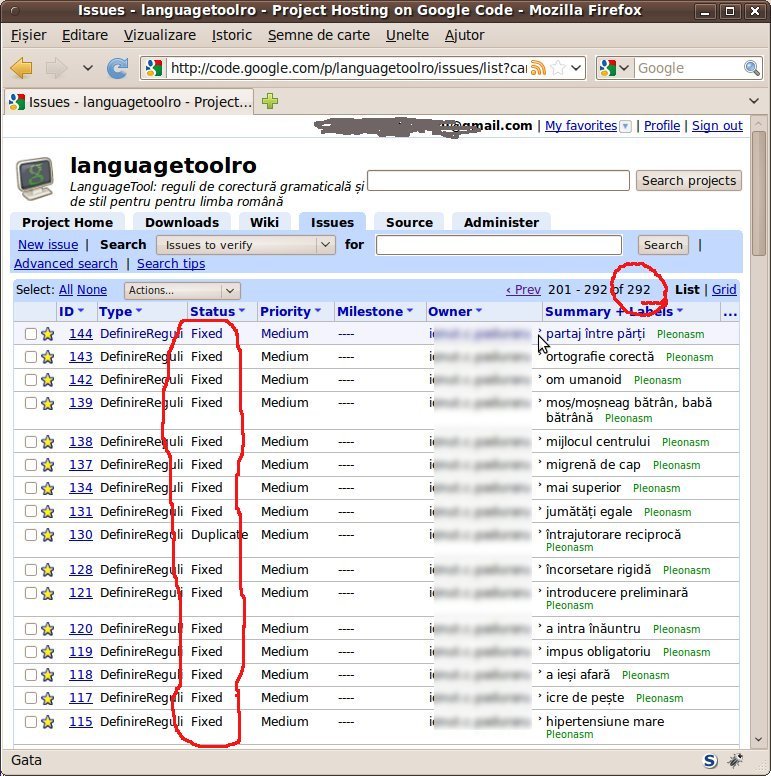Click the S icon in status bar

pos(710,761)
